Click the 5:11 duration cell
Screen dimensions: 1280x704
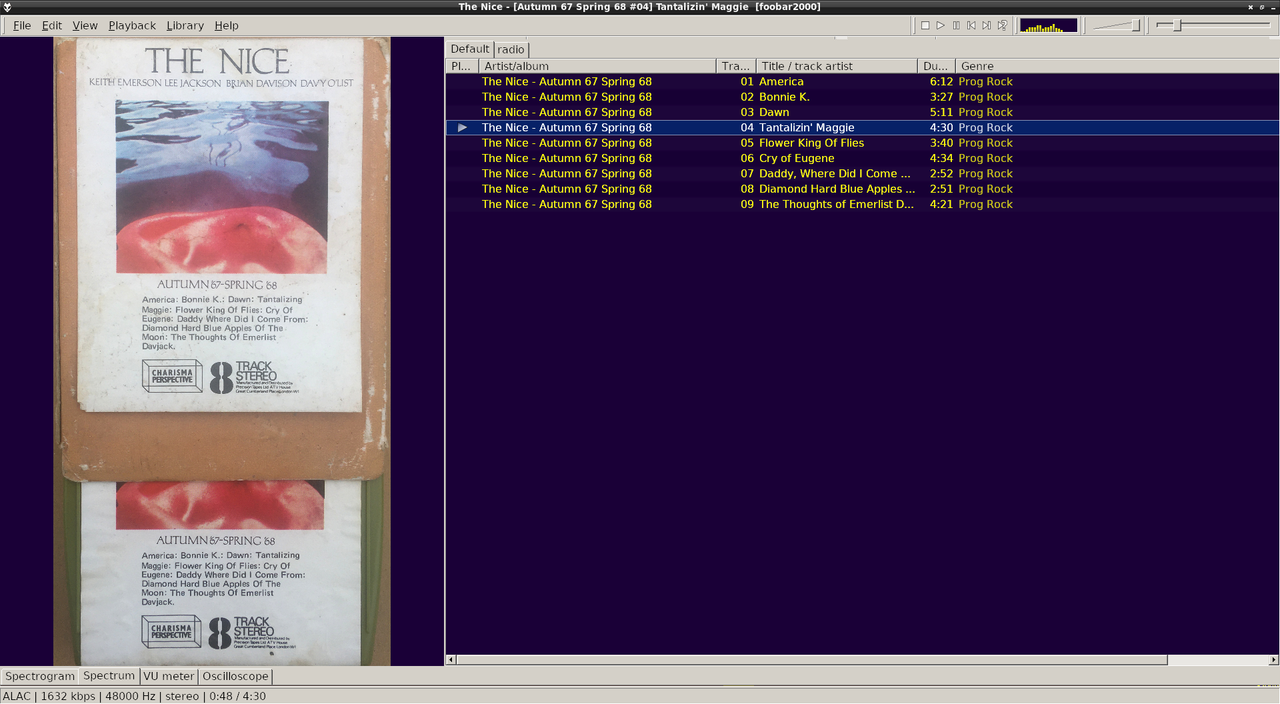tap(941, 112)
